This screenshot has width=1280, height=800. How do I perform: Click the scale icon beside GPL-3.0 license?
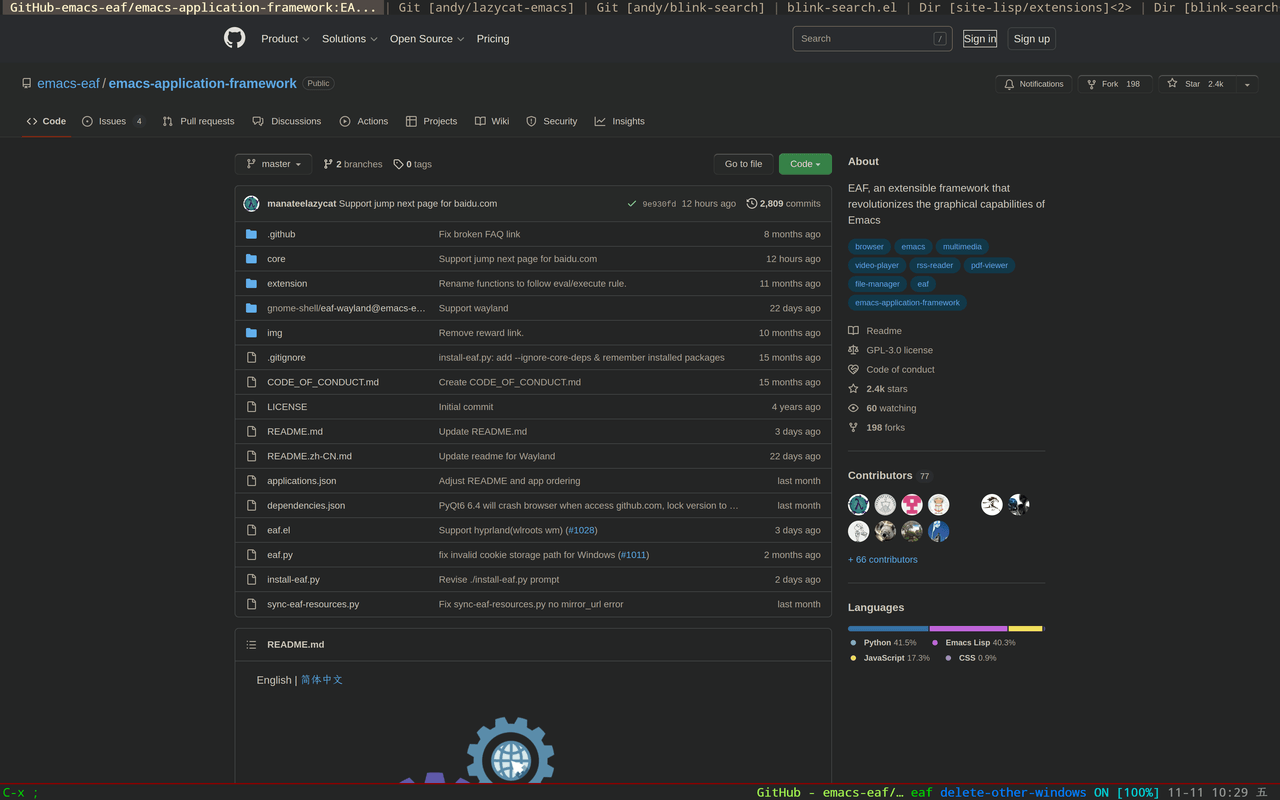click(853, 350)
